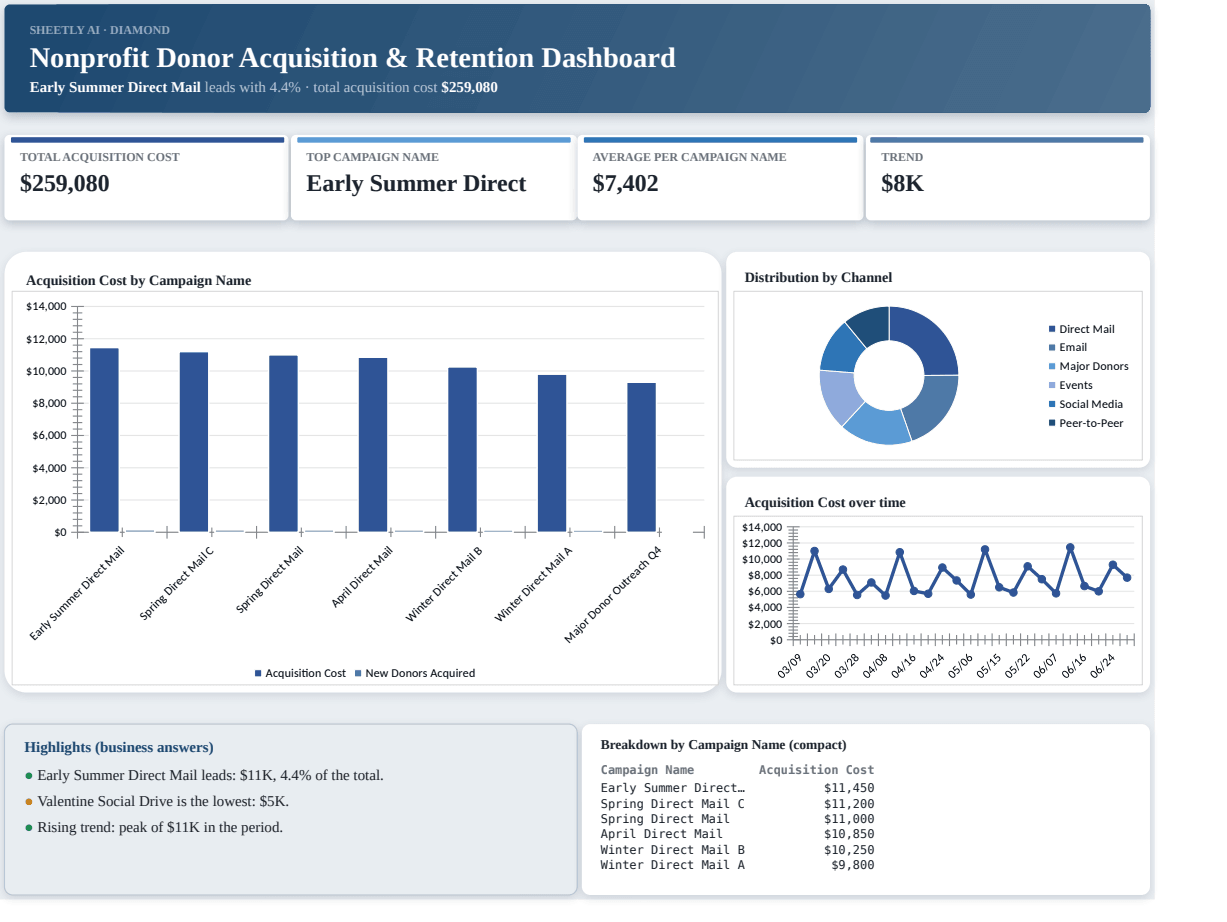Select the Major Donors legend entry
This screenshot has height=922, width=1227.
[x=1088, y=366]
